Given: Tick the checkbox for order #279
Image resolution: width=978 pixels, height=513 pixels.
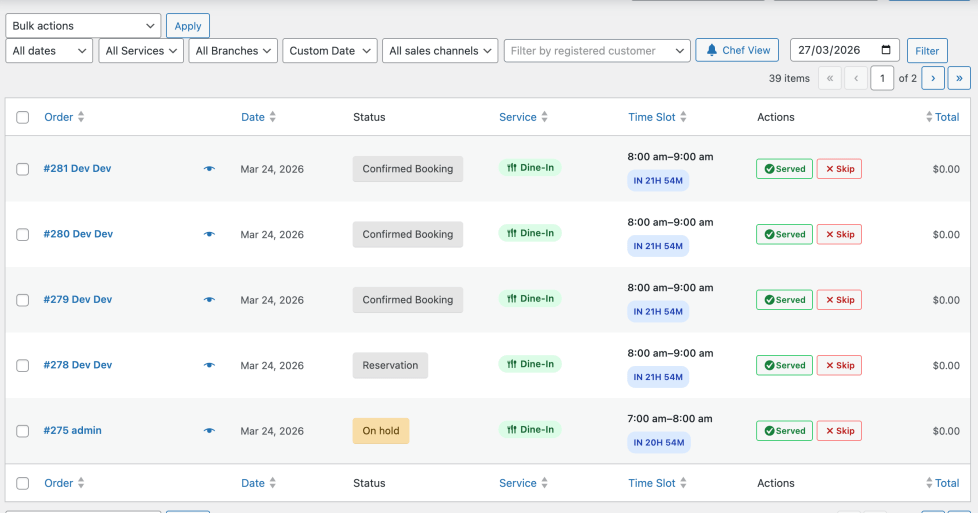Looking at the screenshot, I should pos(23,300).
